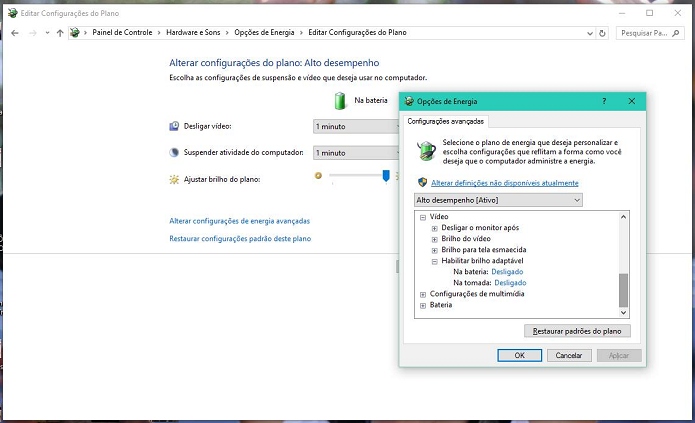Click Restaurar padrões do plano button
Screen dimensions: 695x423
577,331
